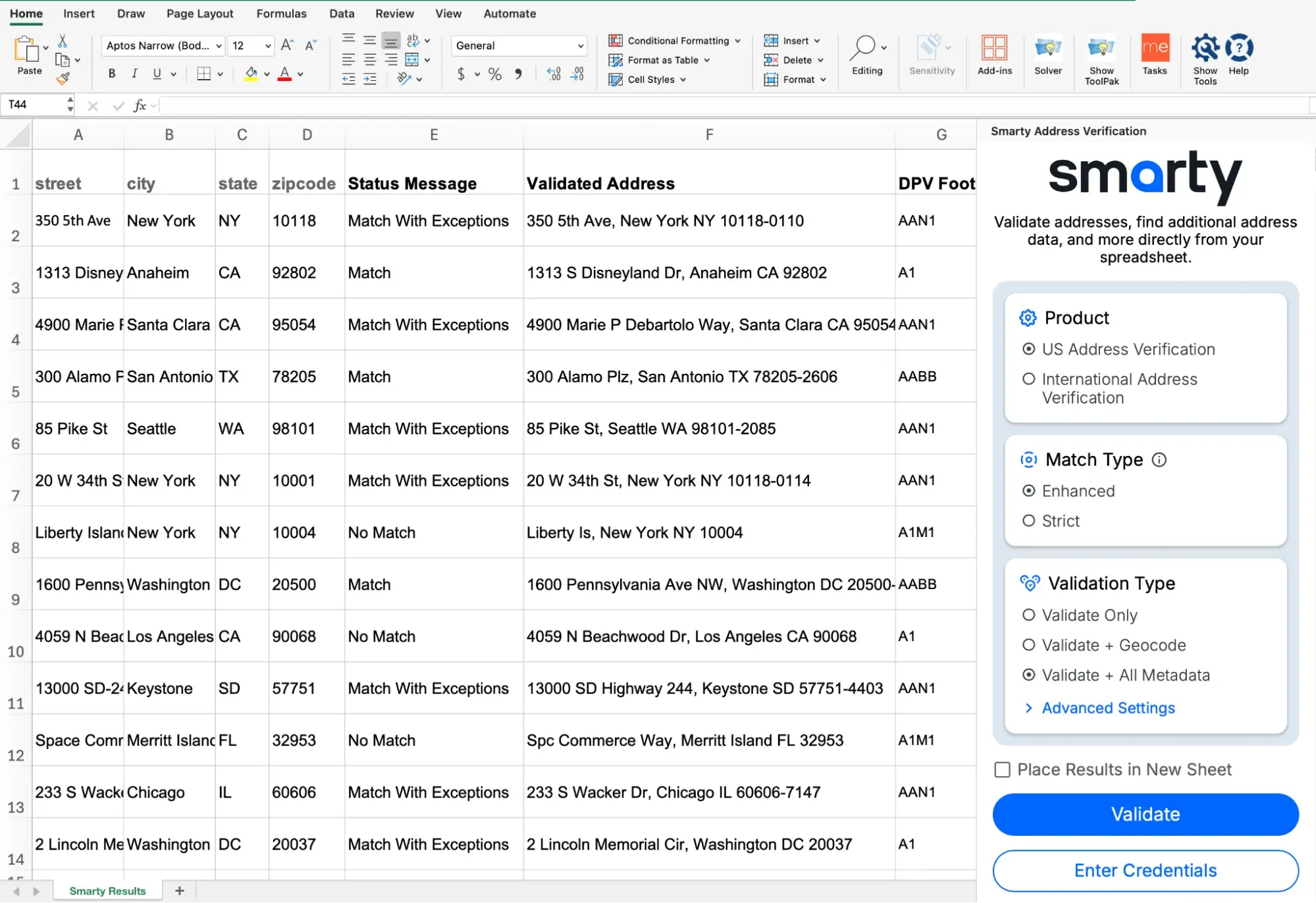Open the View tab
Screen dimensions: 1316x903
click(x=448, y=13)
